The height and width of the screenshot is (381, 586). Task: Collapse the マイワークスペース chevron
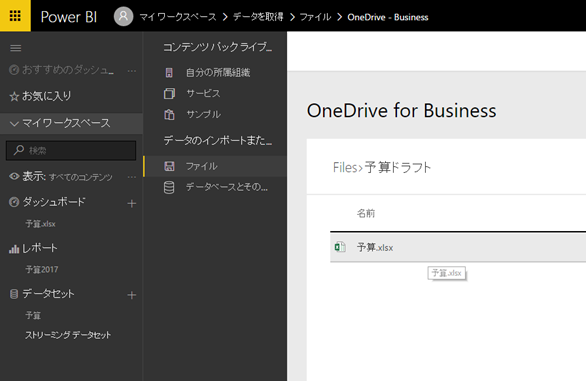tap(14, 123)
